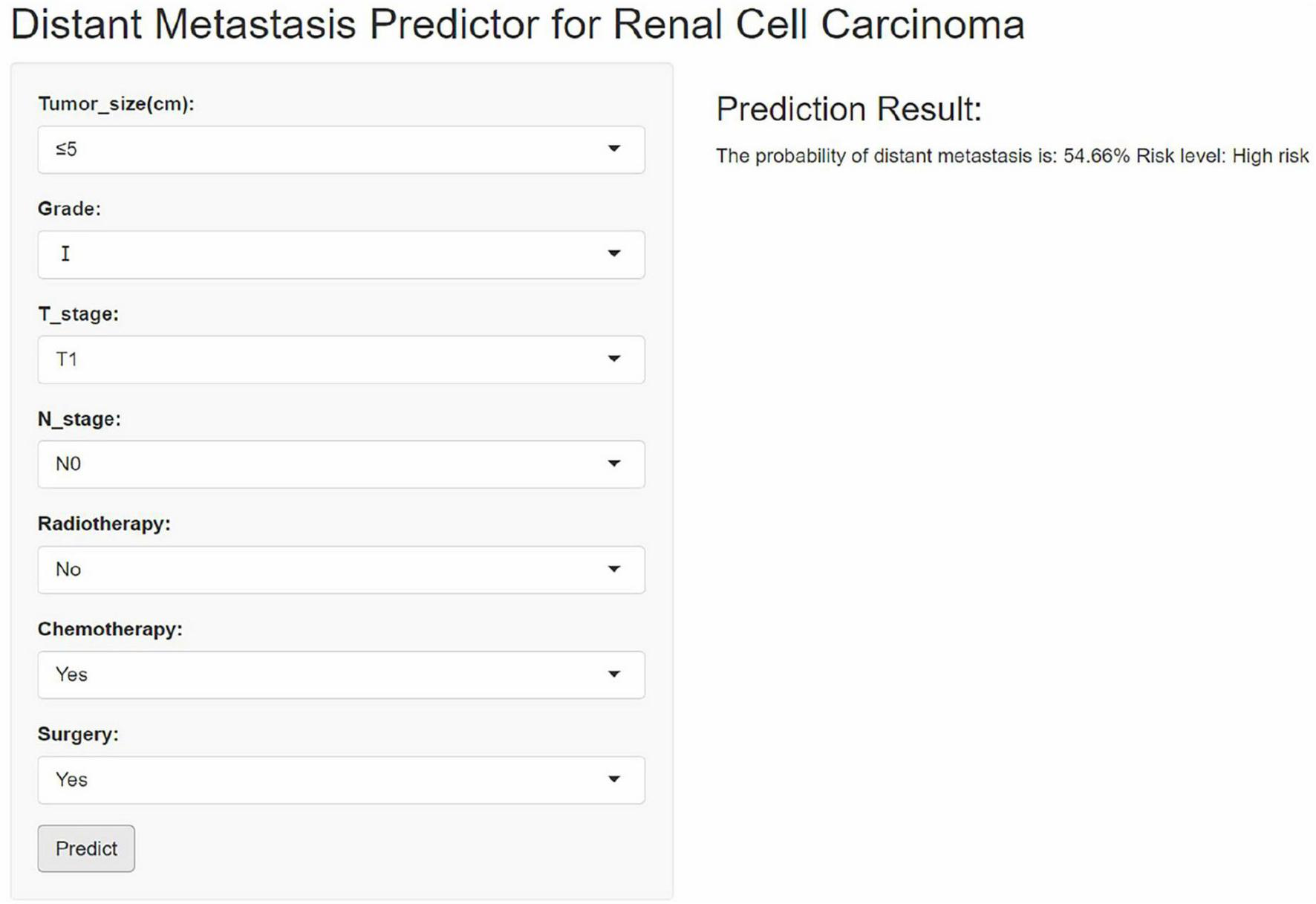Click the N_stage dropdown chevron arrow

[613, 464]
